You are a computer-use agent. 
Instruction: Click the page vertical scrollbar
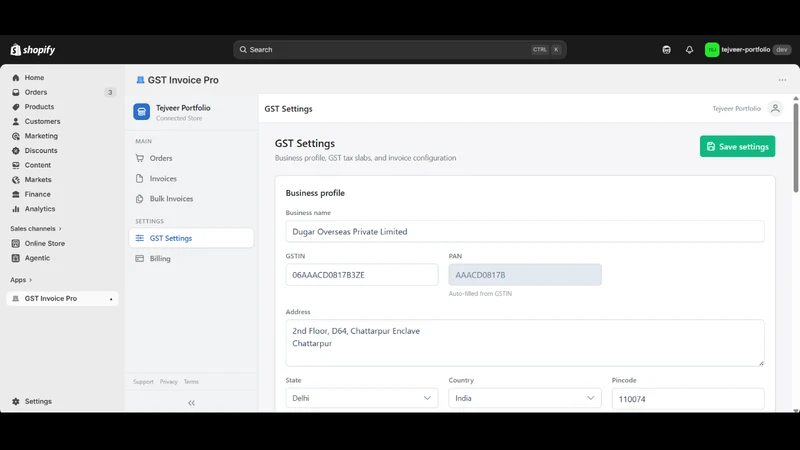795,148
